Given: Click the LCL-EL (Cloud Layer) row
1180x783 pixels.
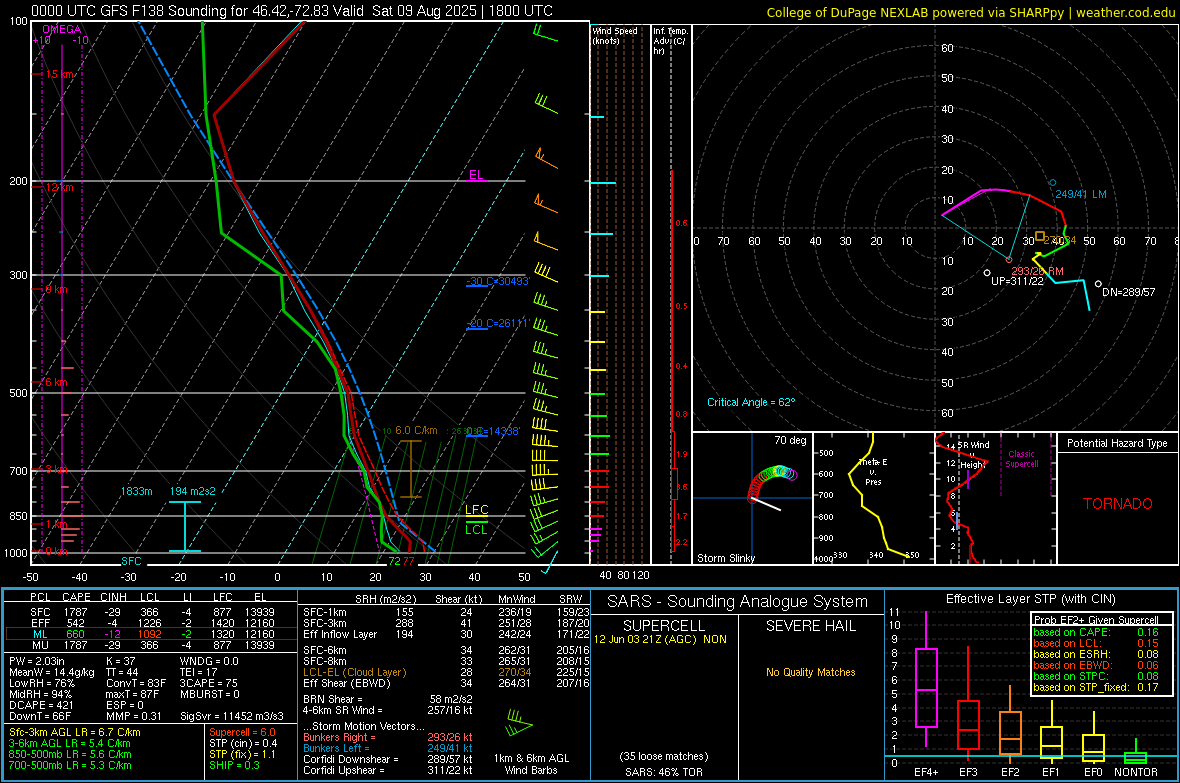Looking at the screenshot, I should (x=446, y=672).
